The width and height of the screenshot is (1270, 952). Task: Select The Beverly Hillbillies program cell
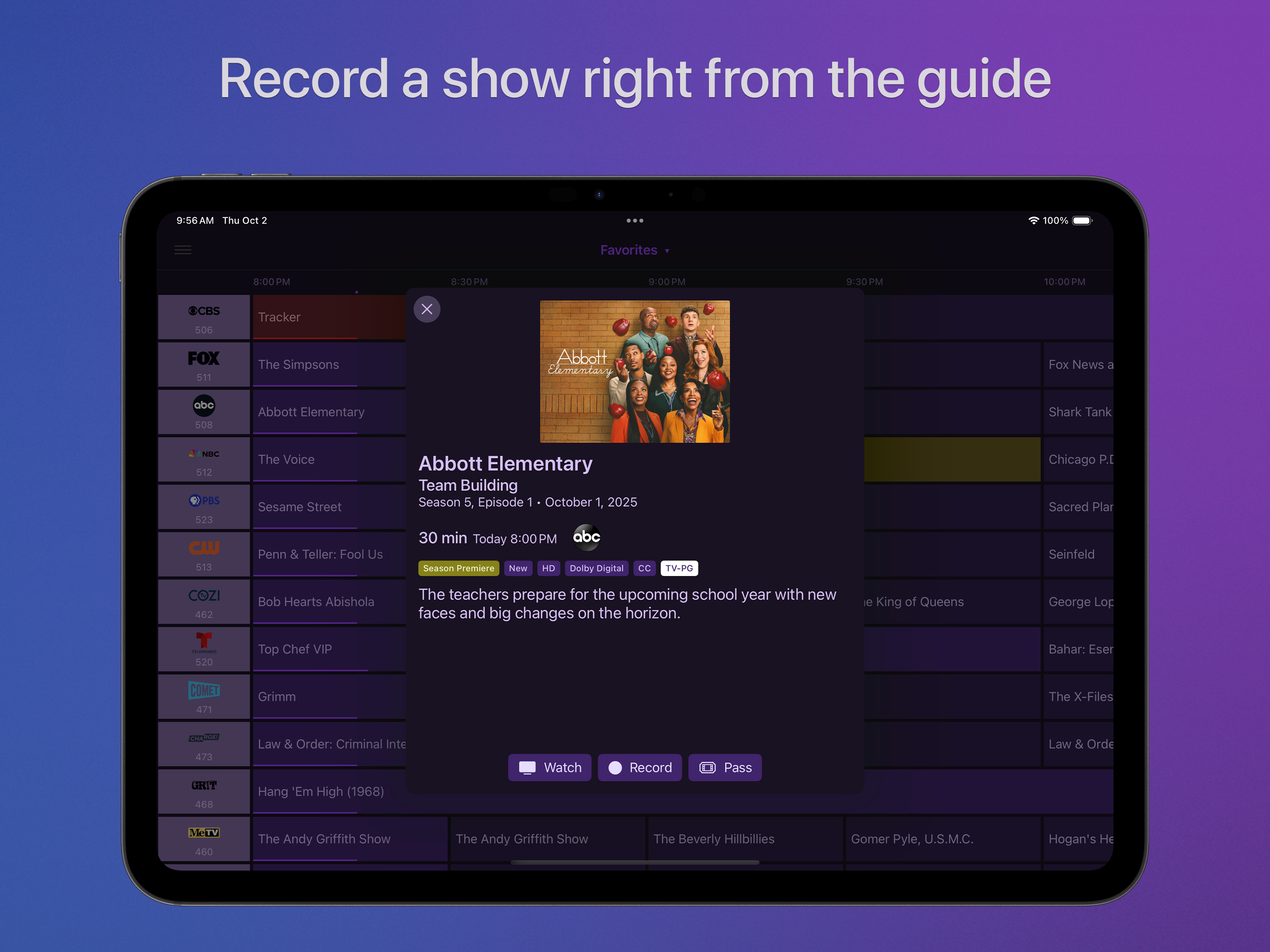(745, 840)
